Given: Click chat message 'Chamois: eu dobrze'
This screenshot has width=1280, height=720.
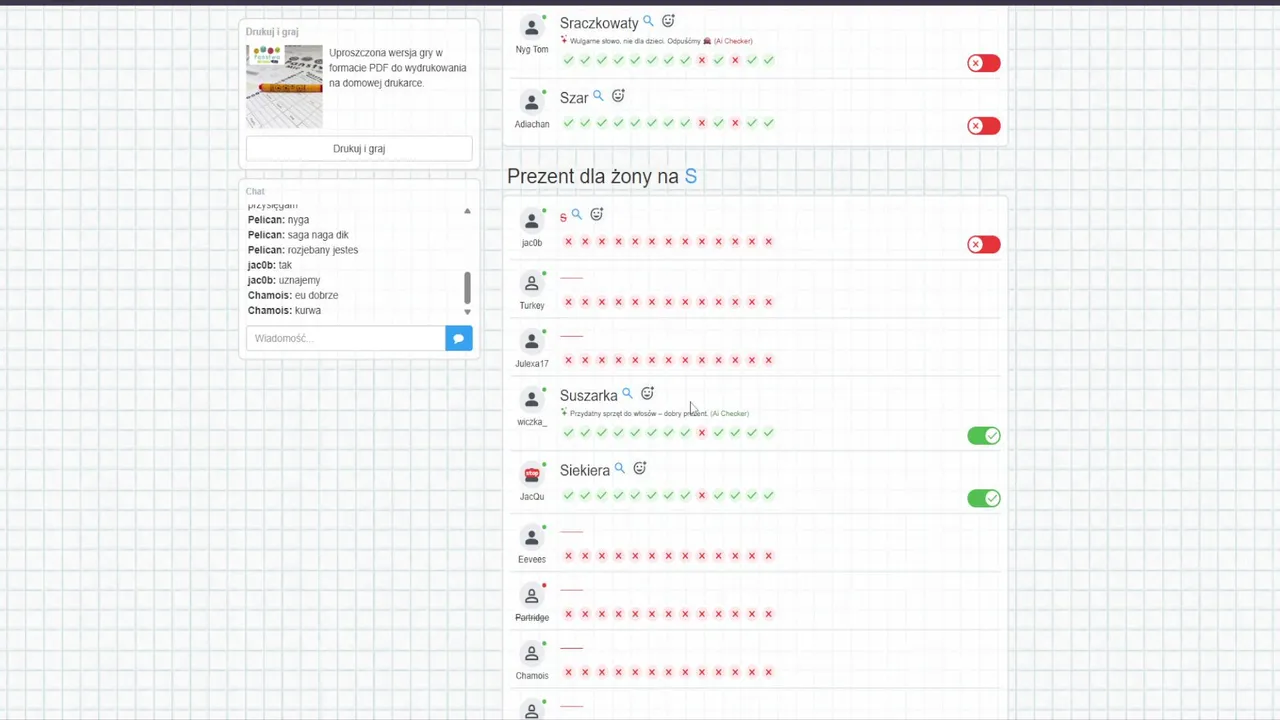Looking at the screenshot, I should coord(293,295).
